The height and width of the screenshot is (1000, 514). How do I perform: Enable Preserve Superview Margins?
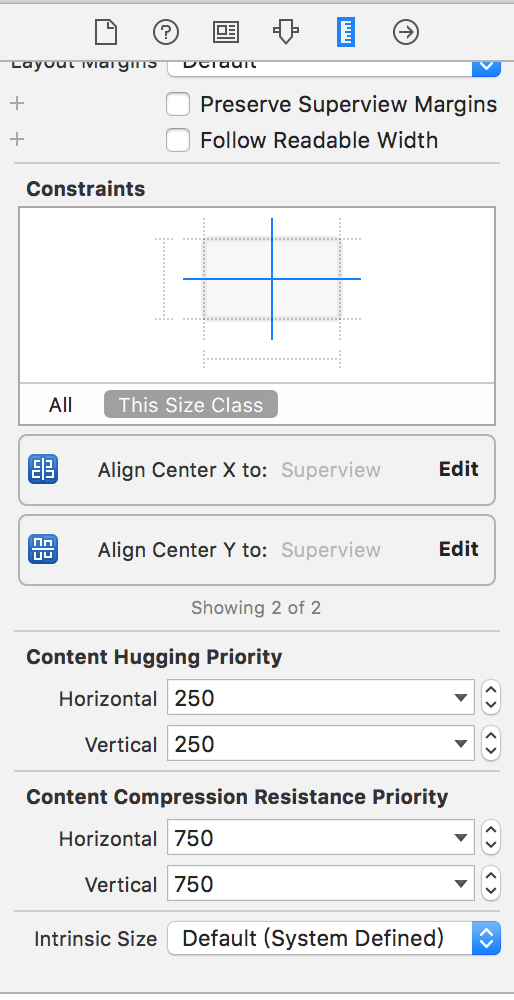point(178,105)
